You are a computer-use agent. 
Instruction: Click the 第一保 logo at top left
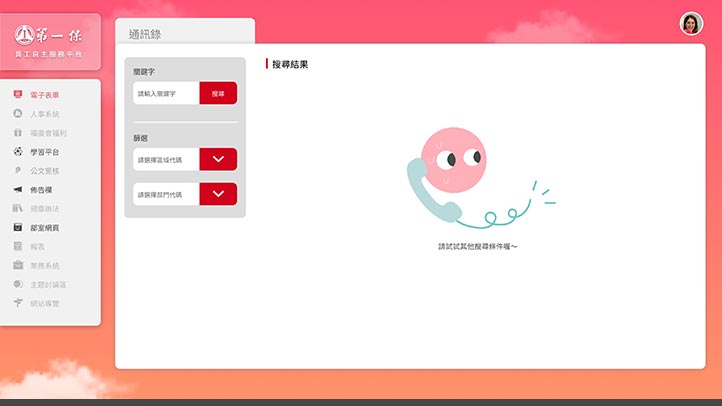50,41
